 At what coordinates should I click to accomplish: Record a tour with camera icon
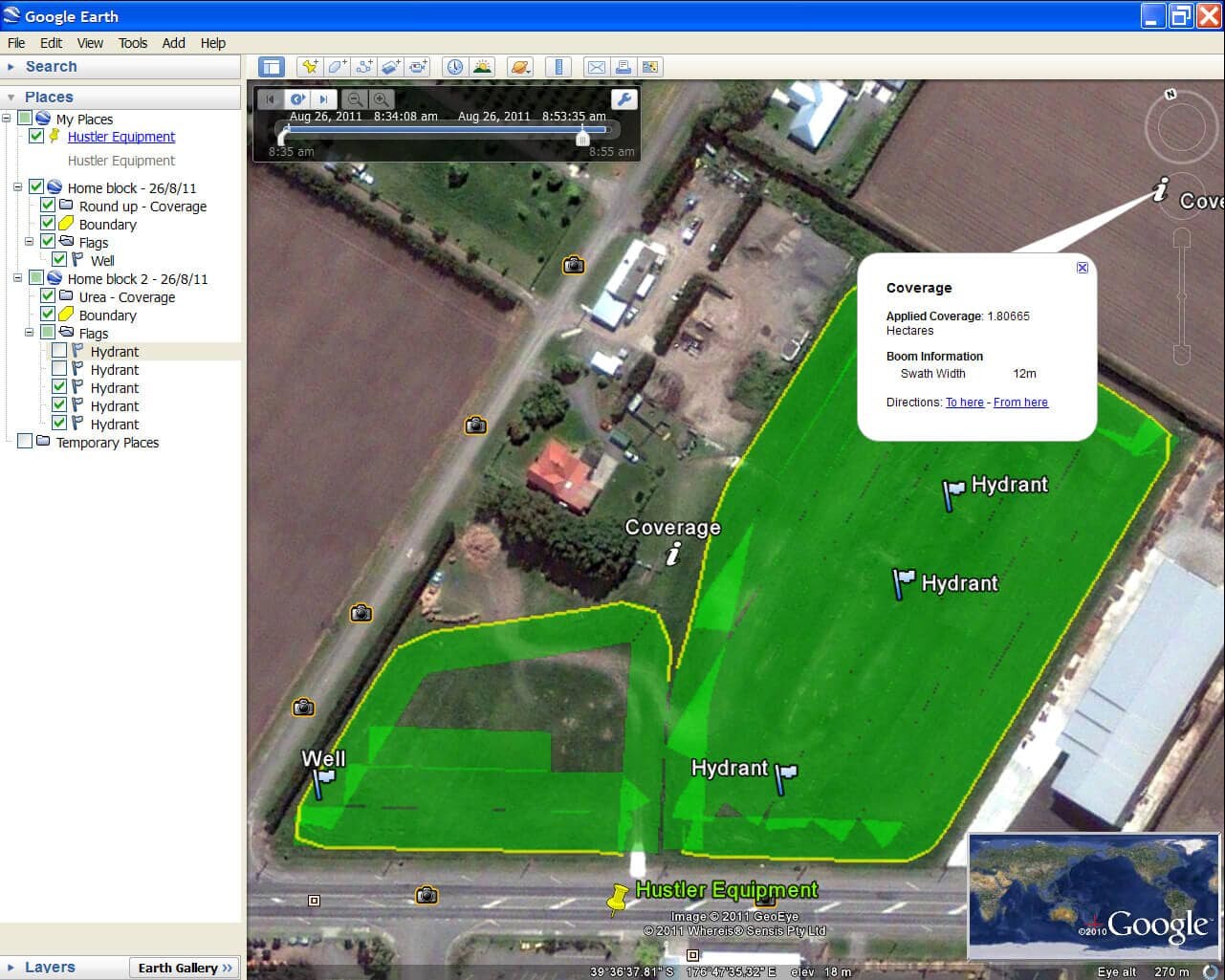418,67
